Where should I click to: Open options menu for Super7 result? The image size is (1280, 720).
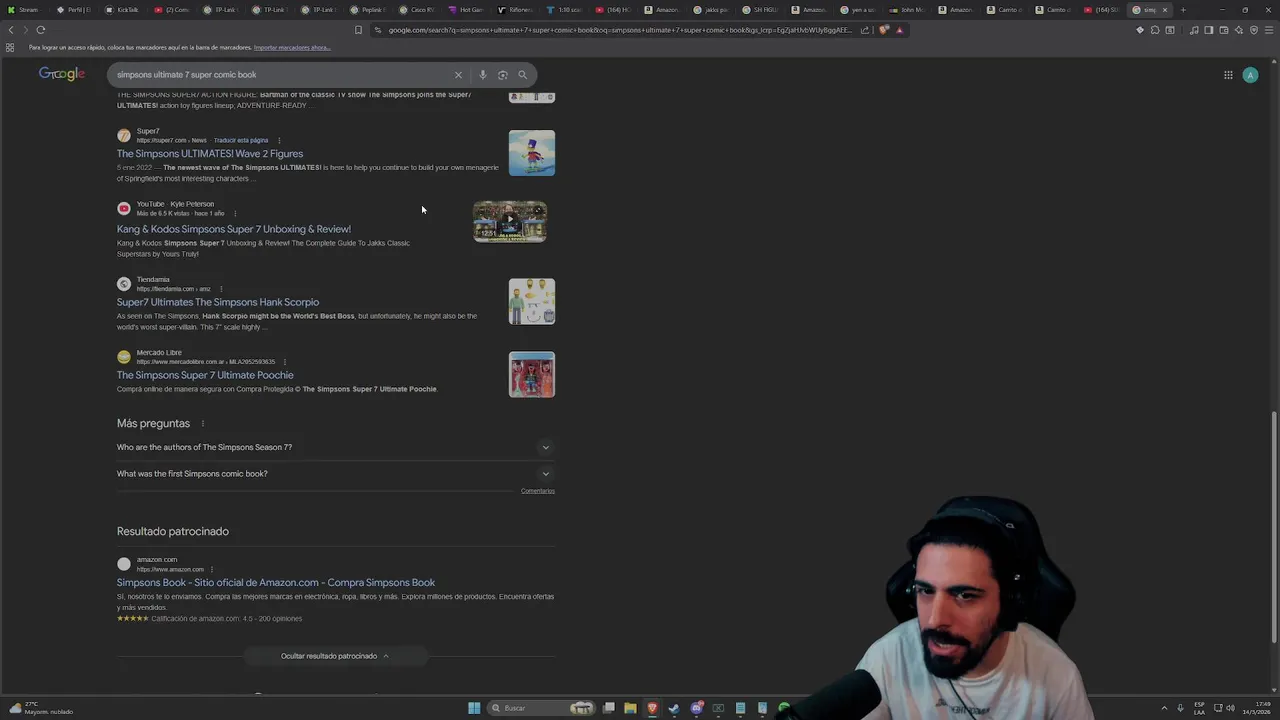(x=279, y=140)
